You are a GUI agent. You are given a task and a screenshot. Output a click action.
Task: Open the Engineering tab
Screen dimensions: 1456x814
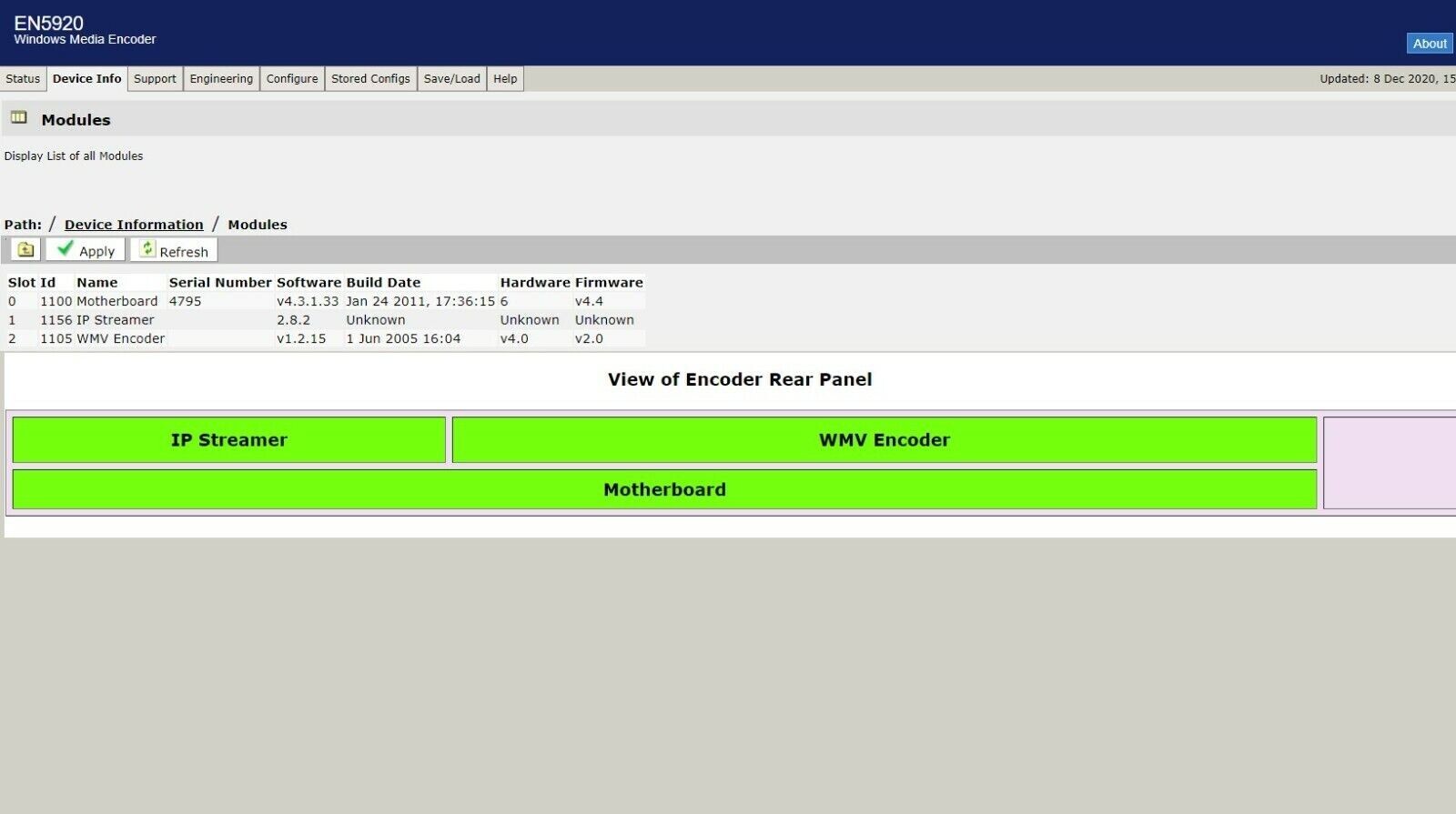tap(221, 79)
